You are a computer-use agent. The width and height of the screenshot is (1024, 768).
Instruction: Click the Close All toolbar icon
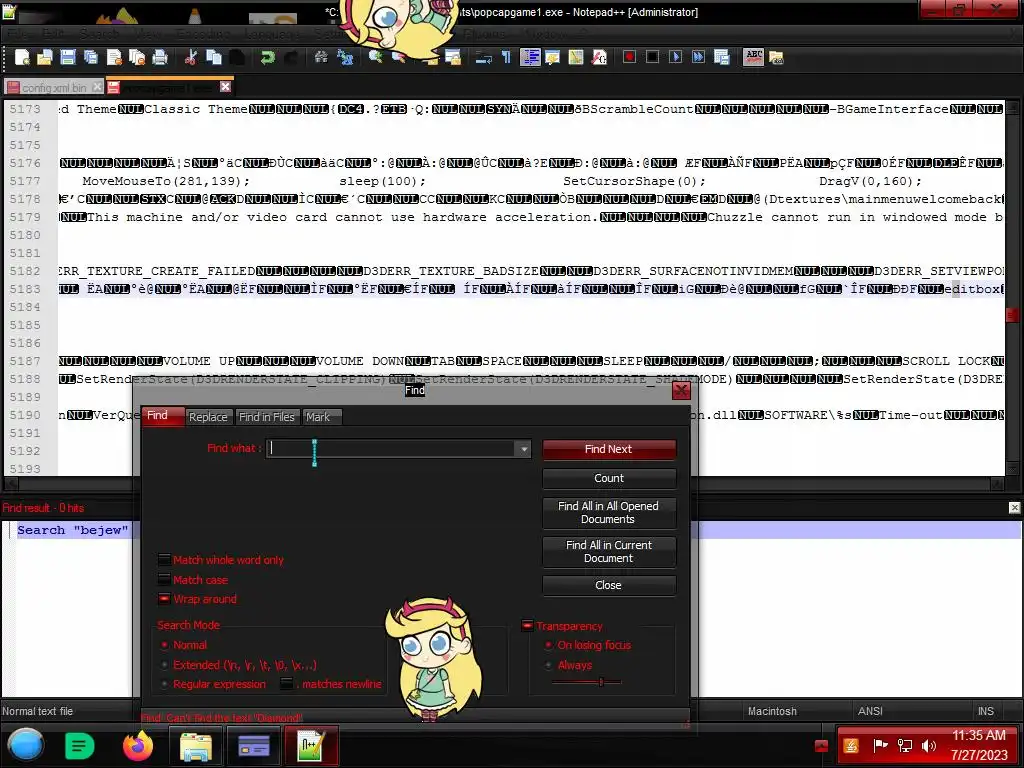tap(137, 57)
